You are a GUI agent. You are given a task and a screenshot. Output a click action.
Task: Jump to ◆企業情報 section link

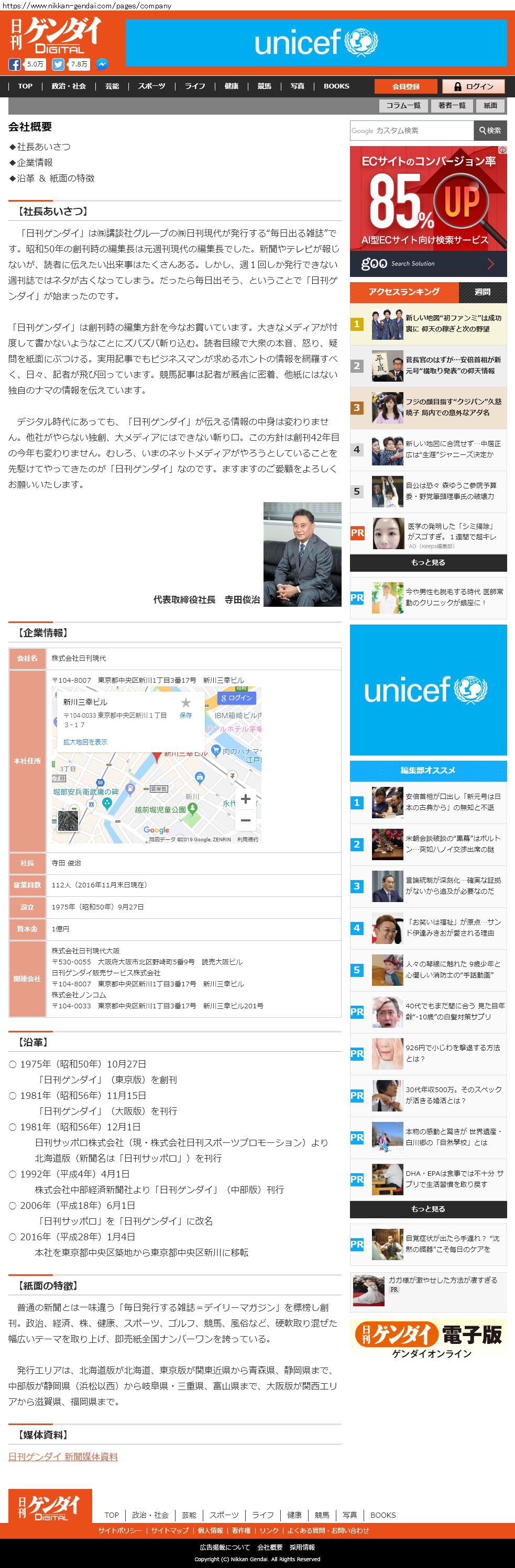point(30,162)
